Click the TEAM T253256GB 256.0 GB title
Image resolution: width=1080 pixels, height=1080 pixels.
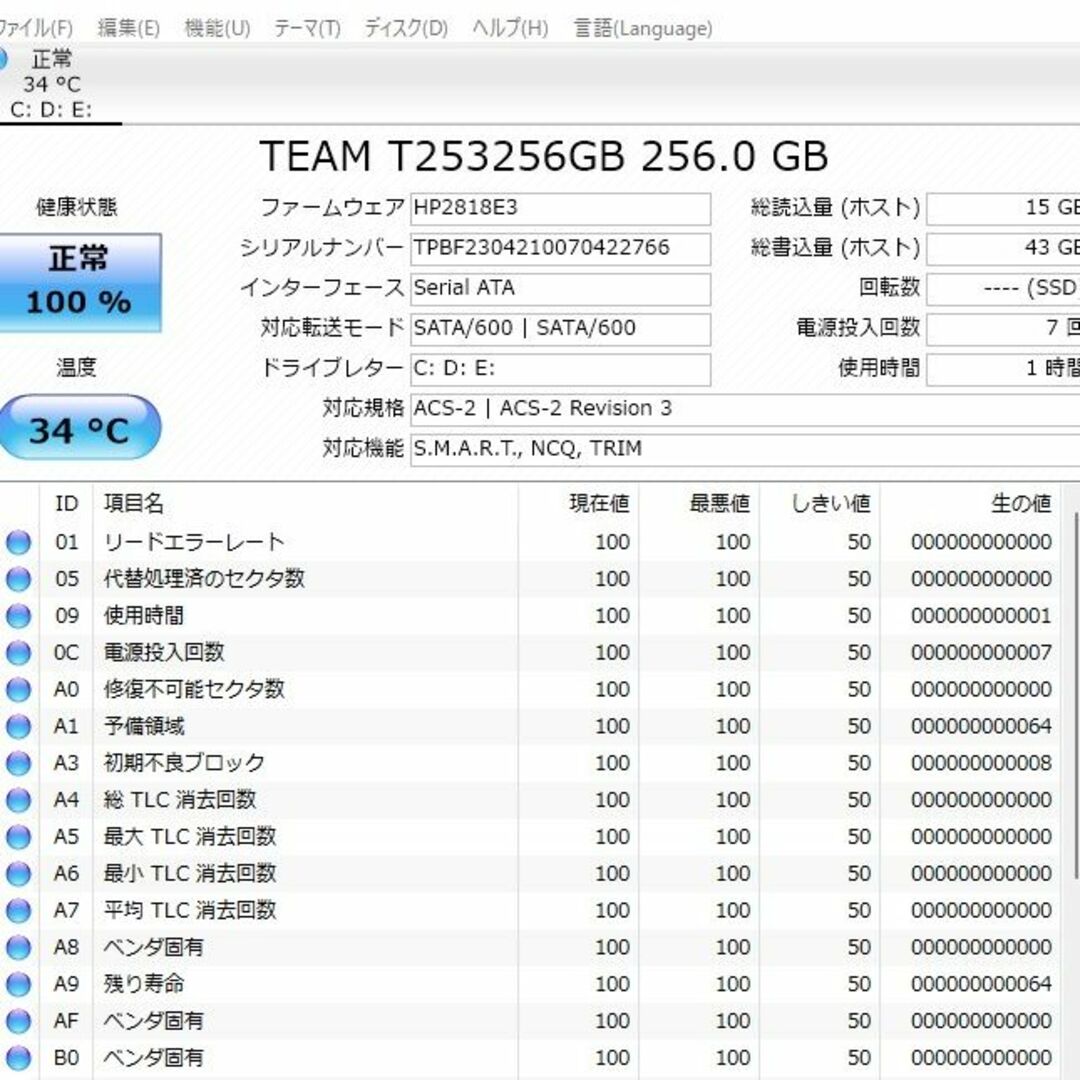point(543,156)
